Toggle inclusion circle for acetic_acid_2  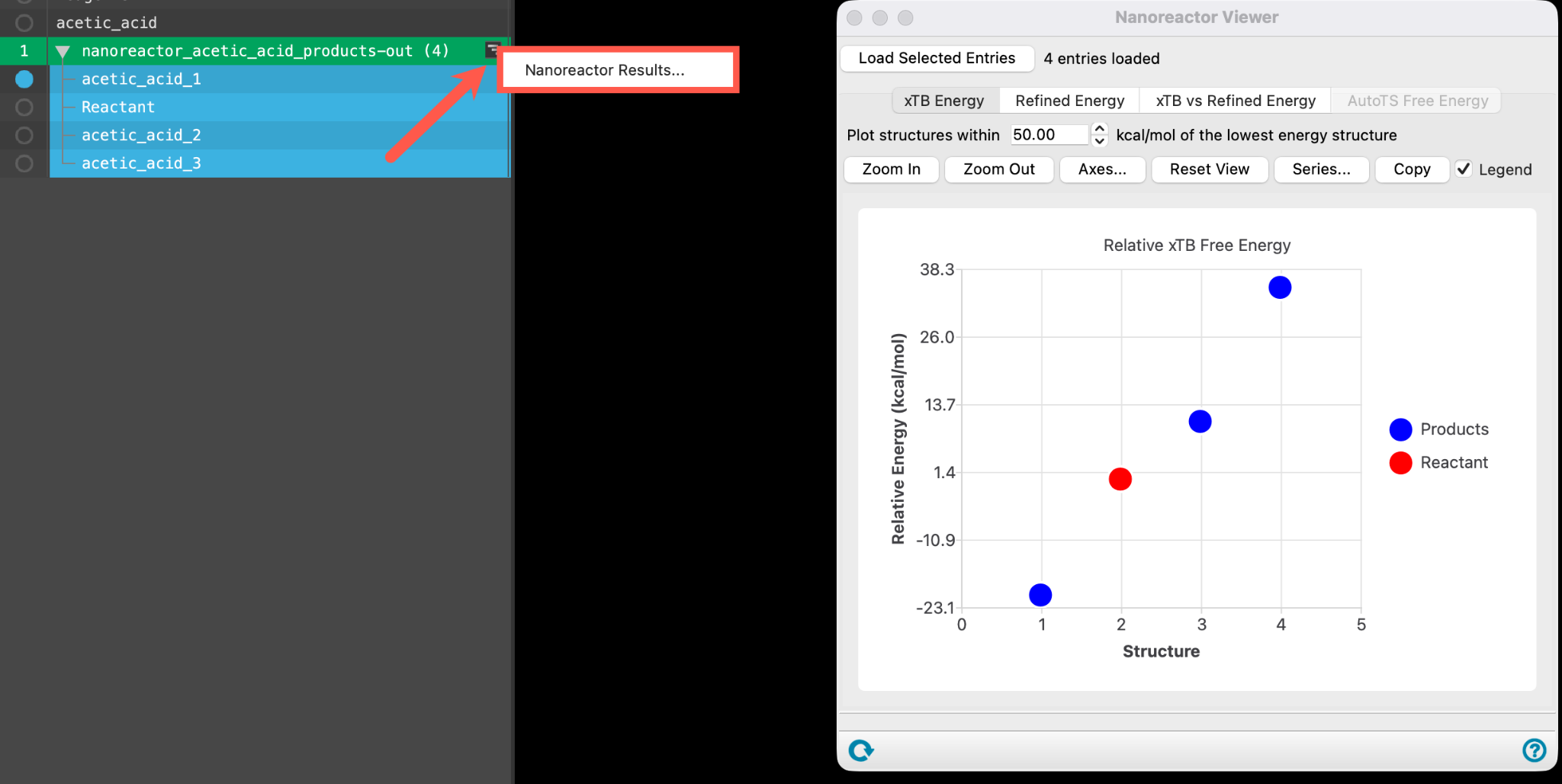(x=24, y=135)
